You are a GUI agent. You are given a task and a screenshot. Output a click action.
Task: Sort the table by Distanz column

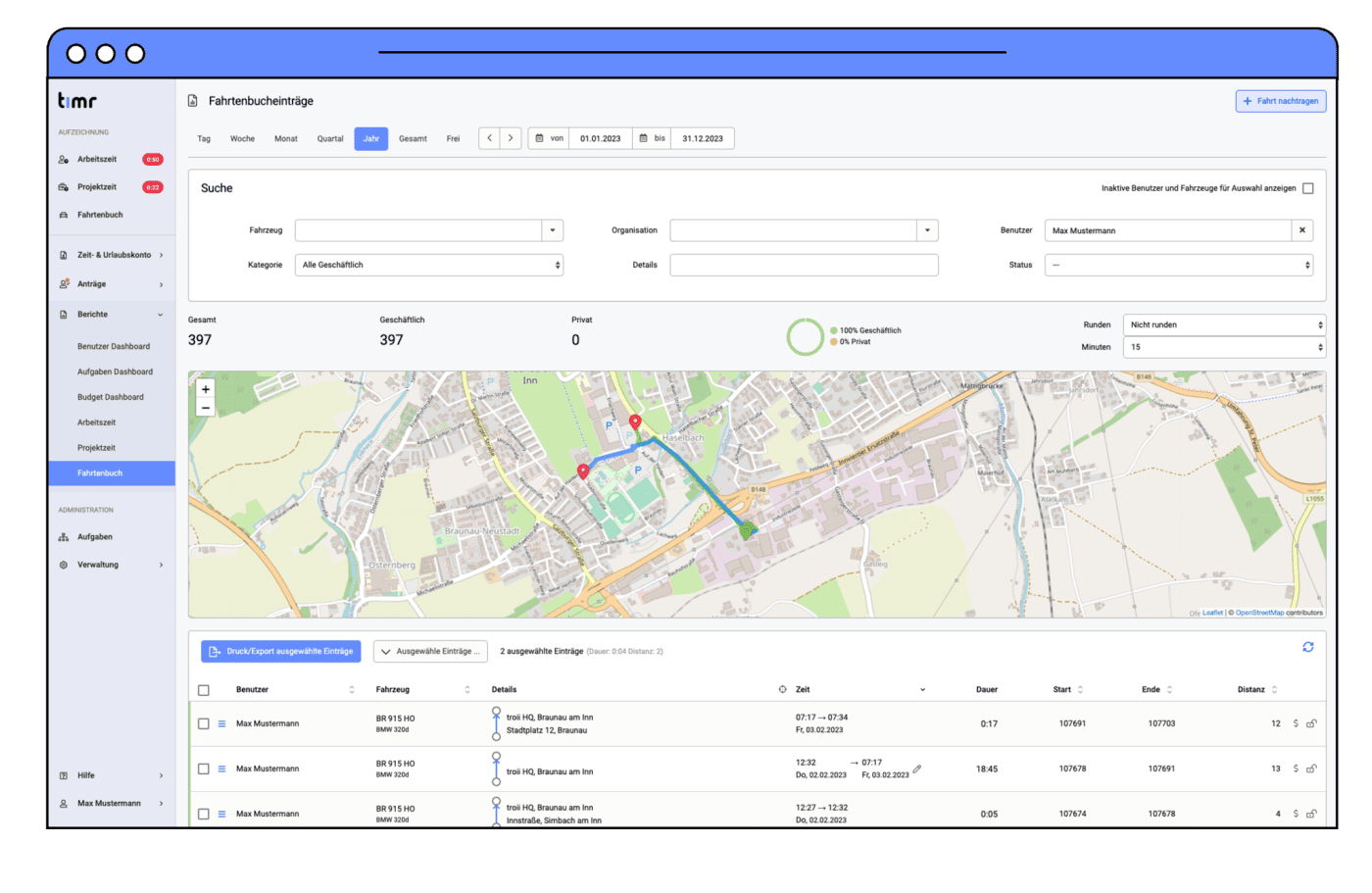click(1257, 689)
